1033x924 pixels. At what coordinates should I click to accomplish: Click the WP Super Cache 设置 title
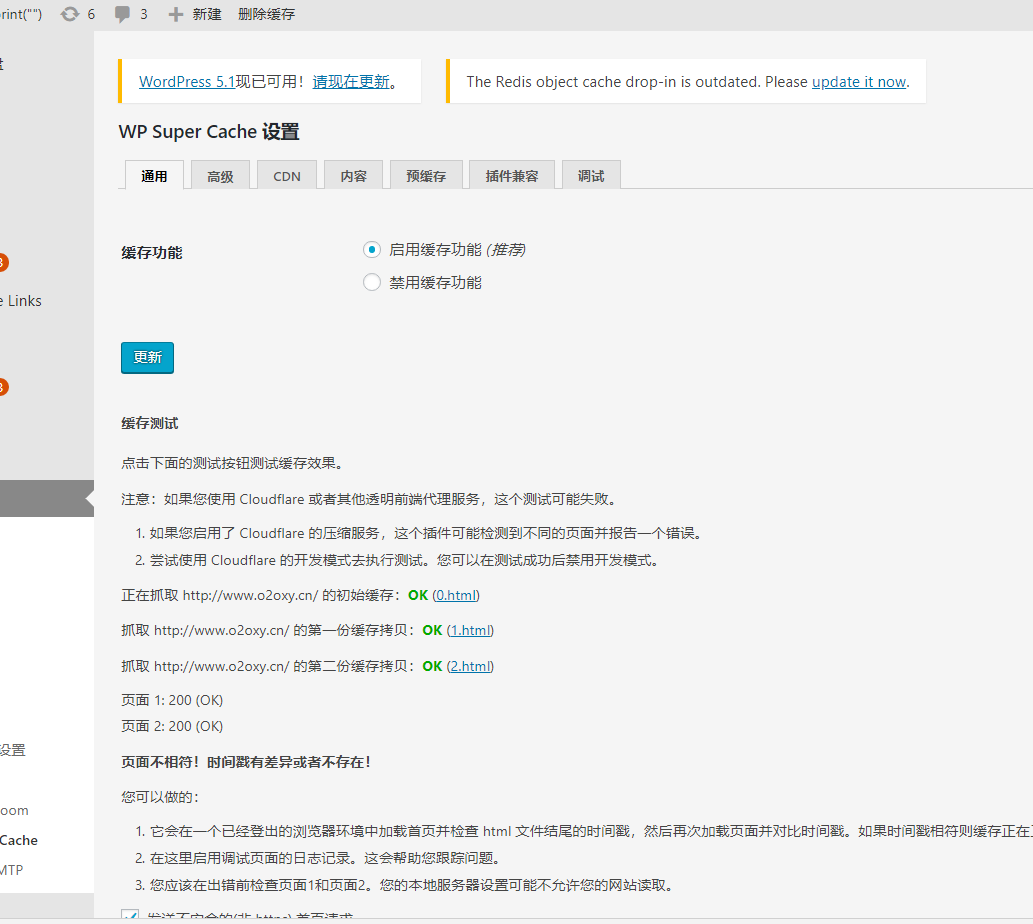[x=209, y=132]
